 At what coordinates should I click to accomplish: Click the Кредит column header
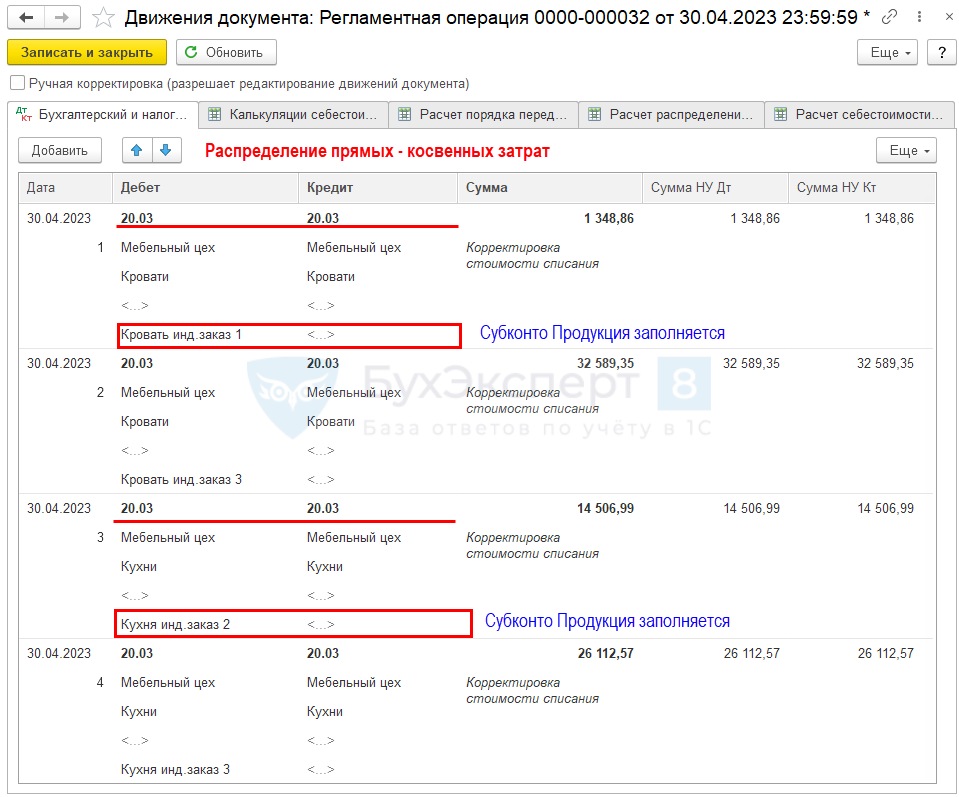(x=379, y=188)
